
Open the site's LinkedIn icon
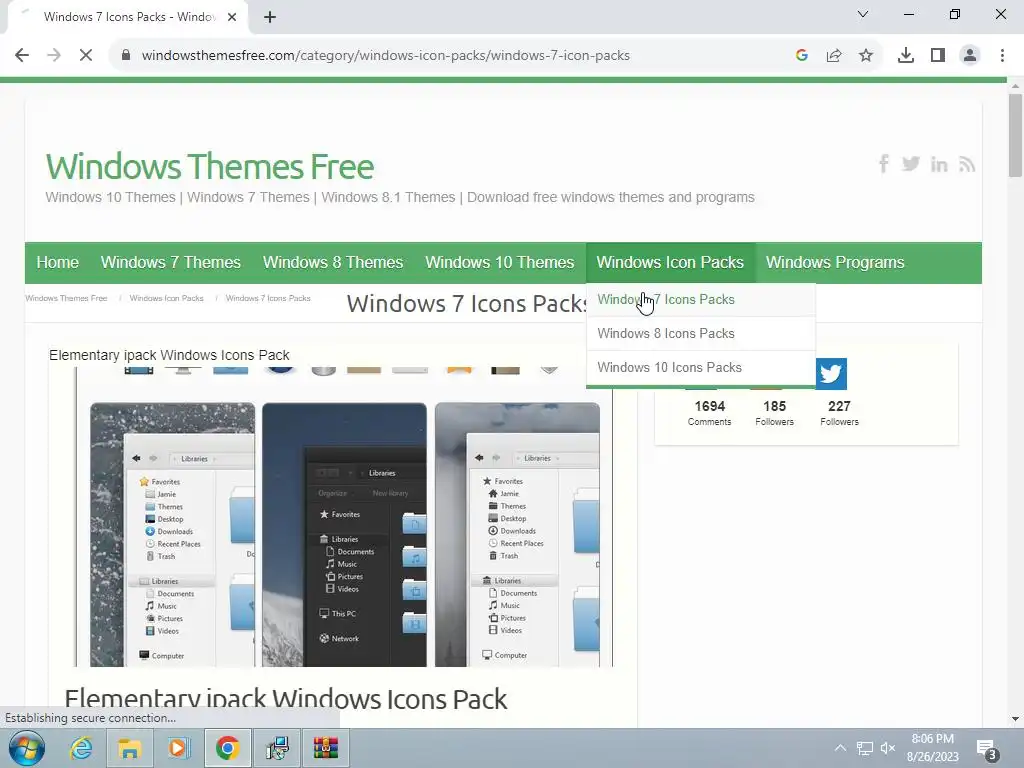pyautogui.click(x=939, y=164)
